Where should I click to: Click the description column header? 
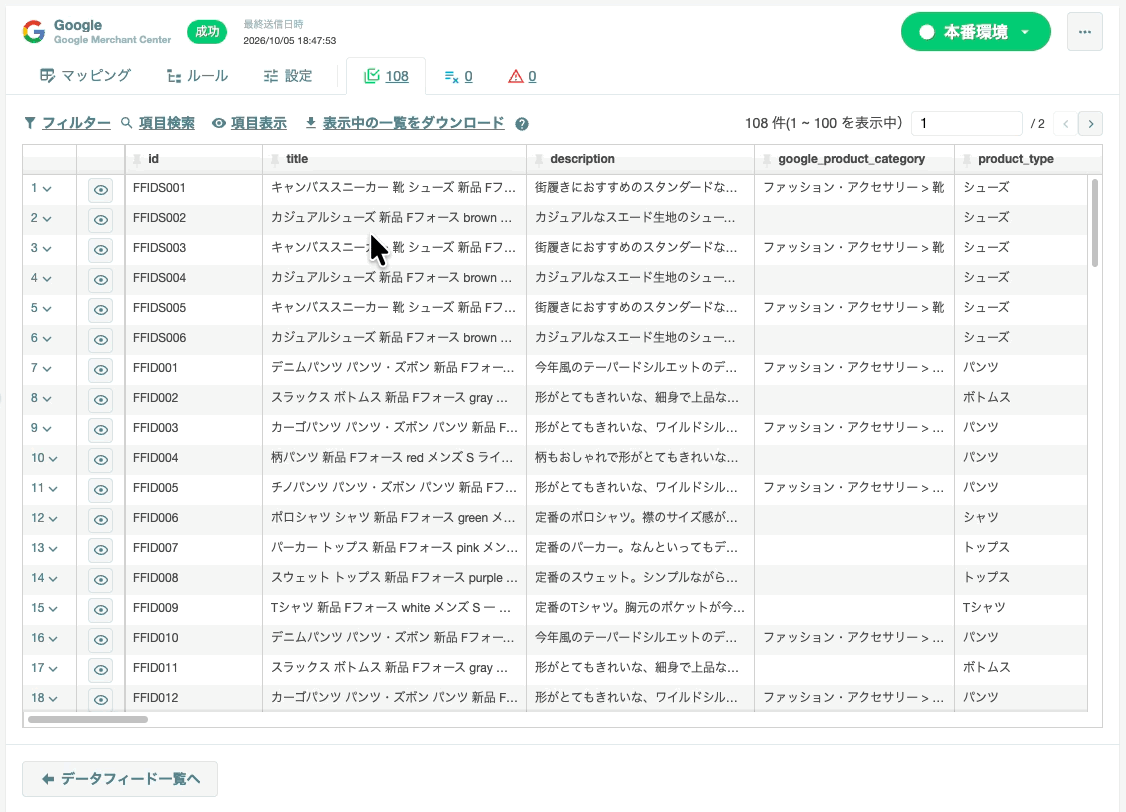pos(640,159)
